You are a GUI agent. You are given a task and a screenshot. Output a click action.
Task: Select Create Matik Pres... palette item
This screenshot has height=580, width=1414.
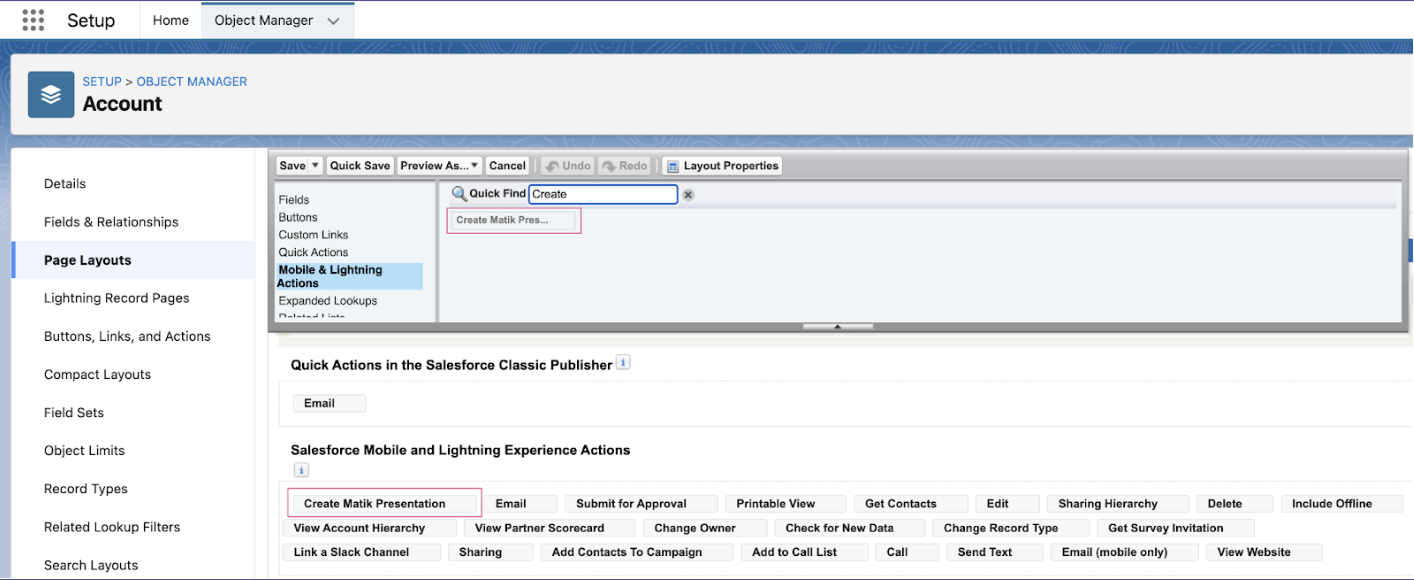[513, 220]
